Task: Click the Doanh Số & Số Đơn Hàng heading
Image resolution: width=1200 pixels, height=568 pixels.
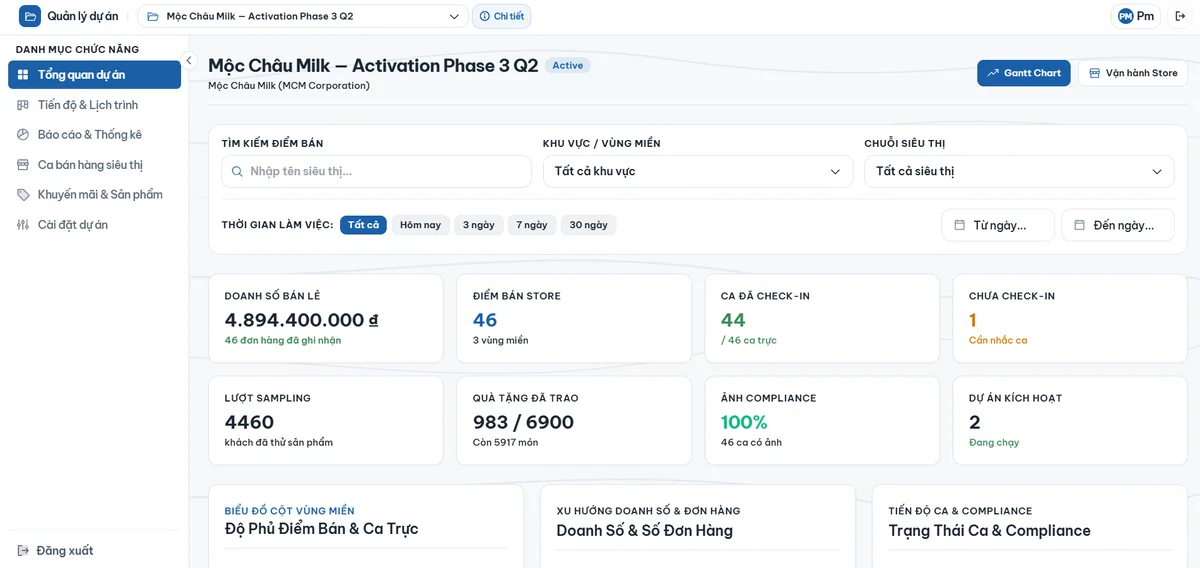Action: click(x=644, y=530)
